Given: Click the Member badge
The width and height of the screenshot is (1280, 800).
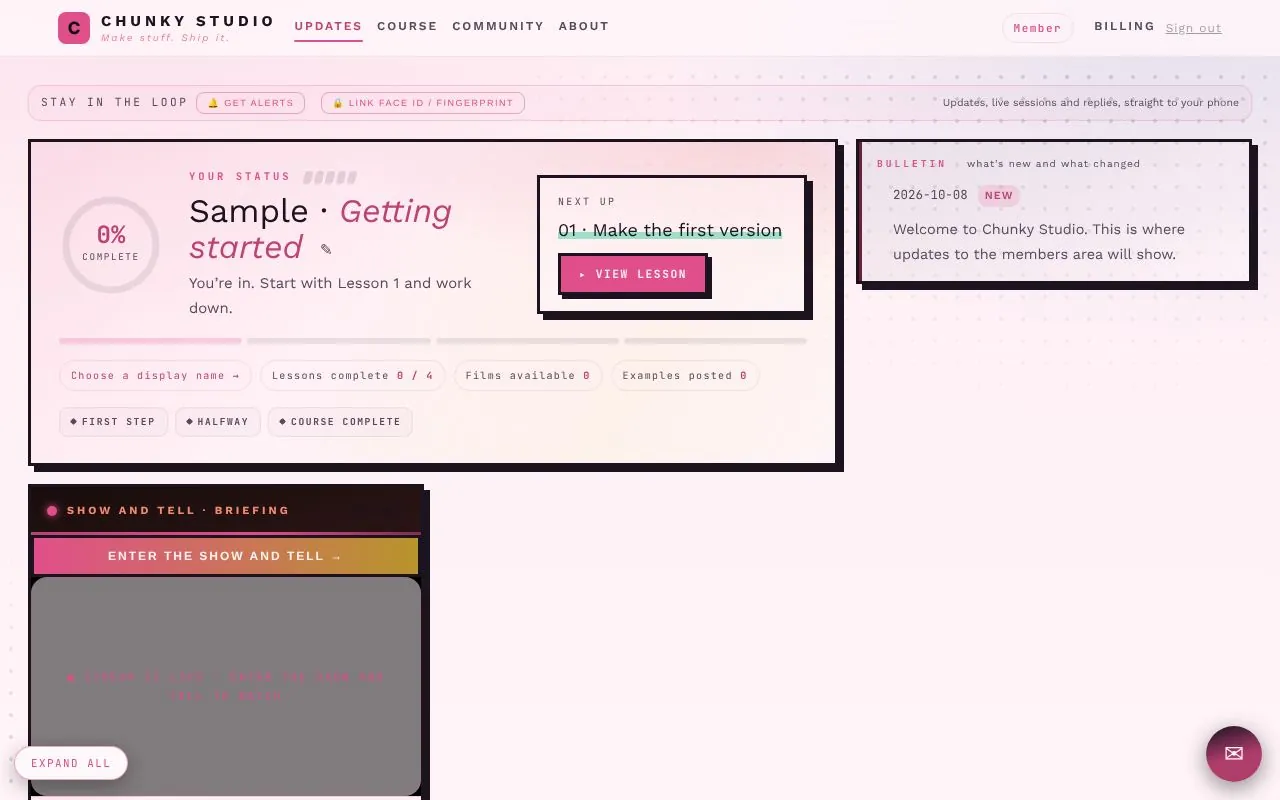Looking at the screenshot, I should coord(1037,28).
